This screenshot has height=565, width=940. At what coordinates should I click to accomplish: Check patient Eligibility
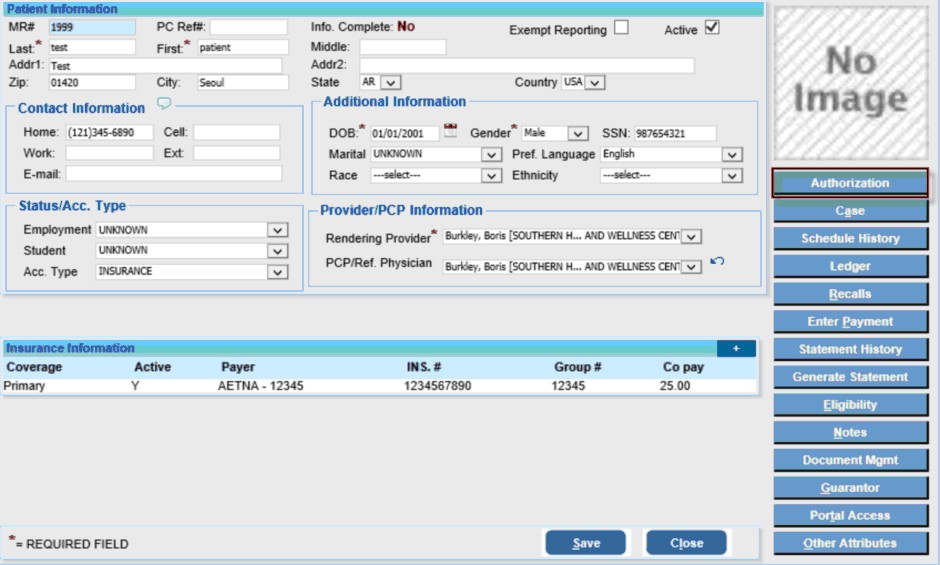coord(850,405)
